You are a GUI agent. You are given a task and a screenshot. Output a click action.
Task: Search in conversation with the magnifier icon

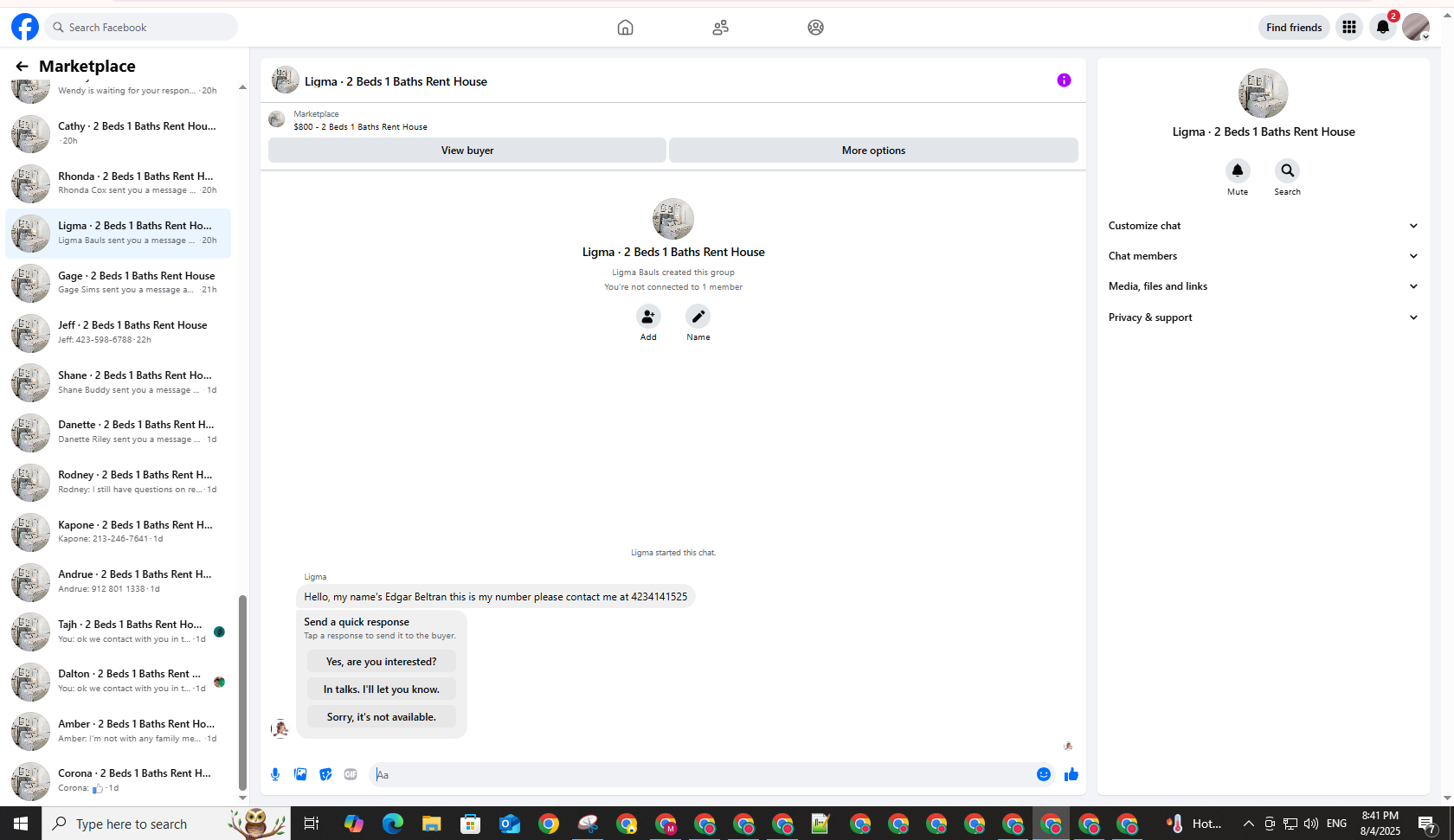[x=1287, y=170]
